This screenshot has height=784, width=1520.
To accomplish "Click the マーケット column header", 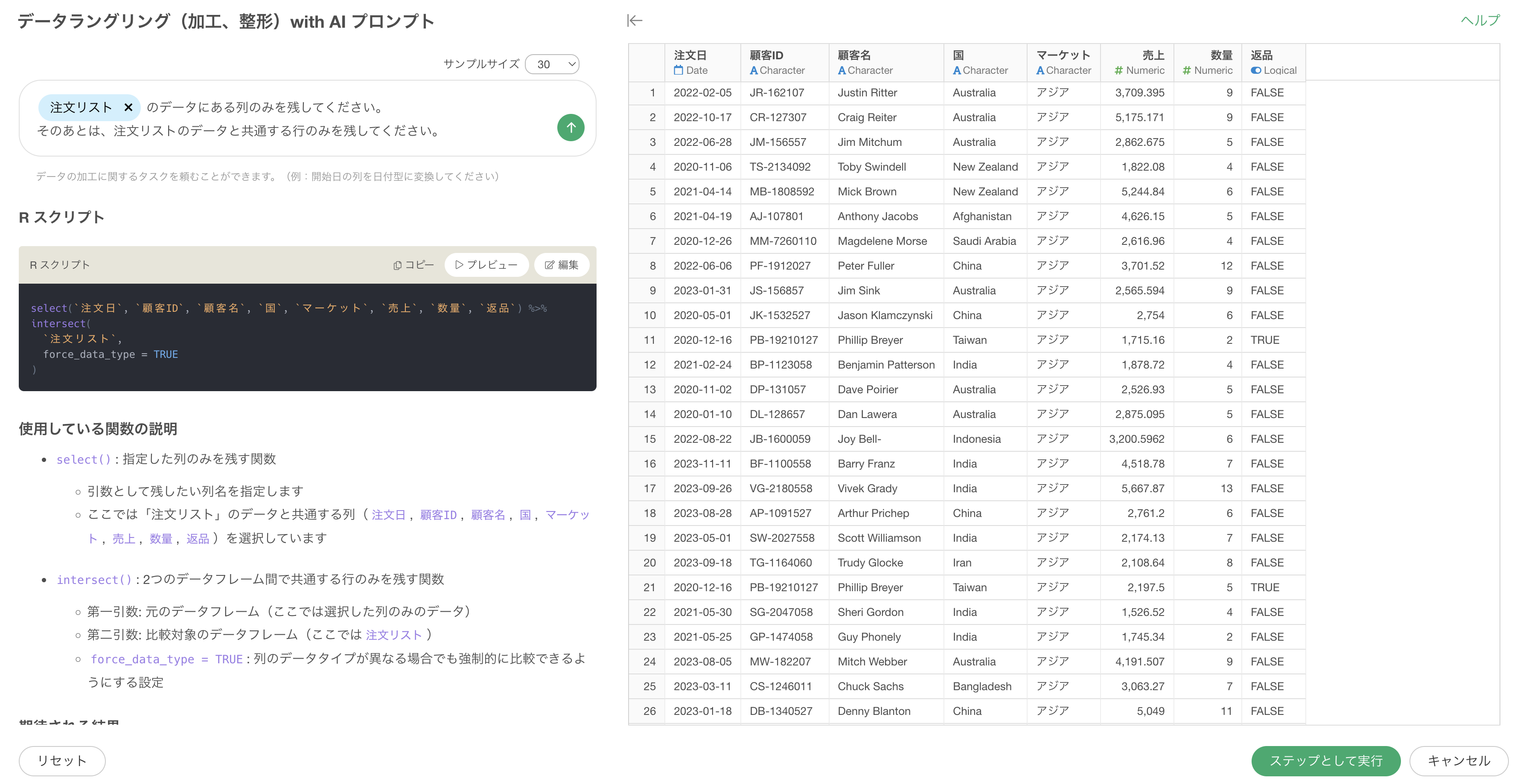I will (1063, 55).
